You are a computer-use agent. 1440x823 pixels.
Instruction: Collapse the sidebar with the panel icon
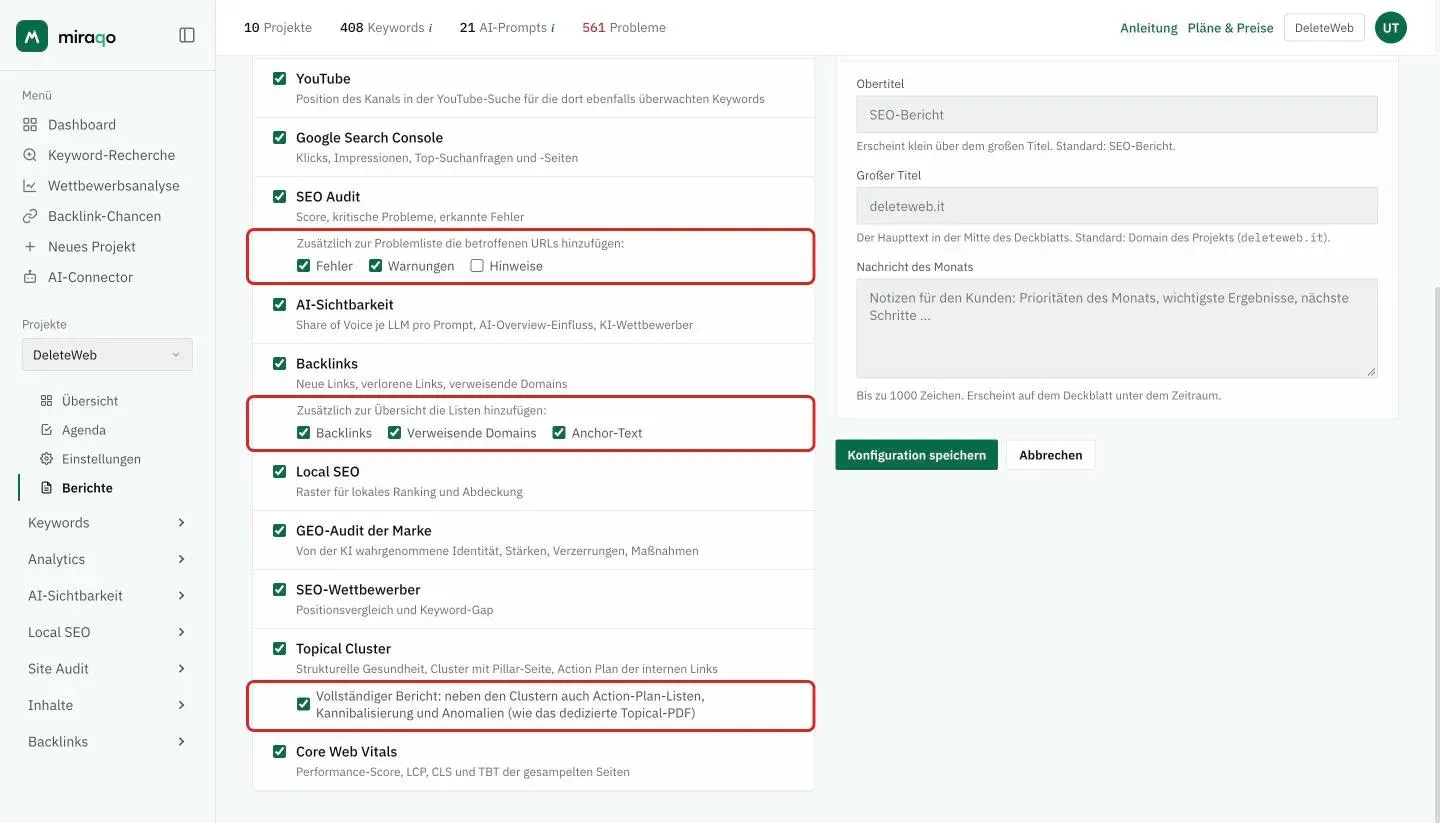pos(187,35)
